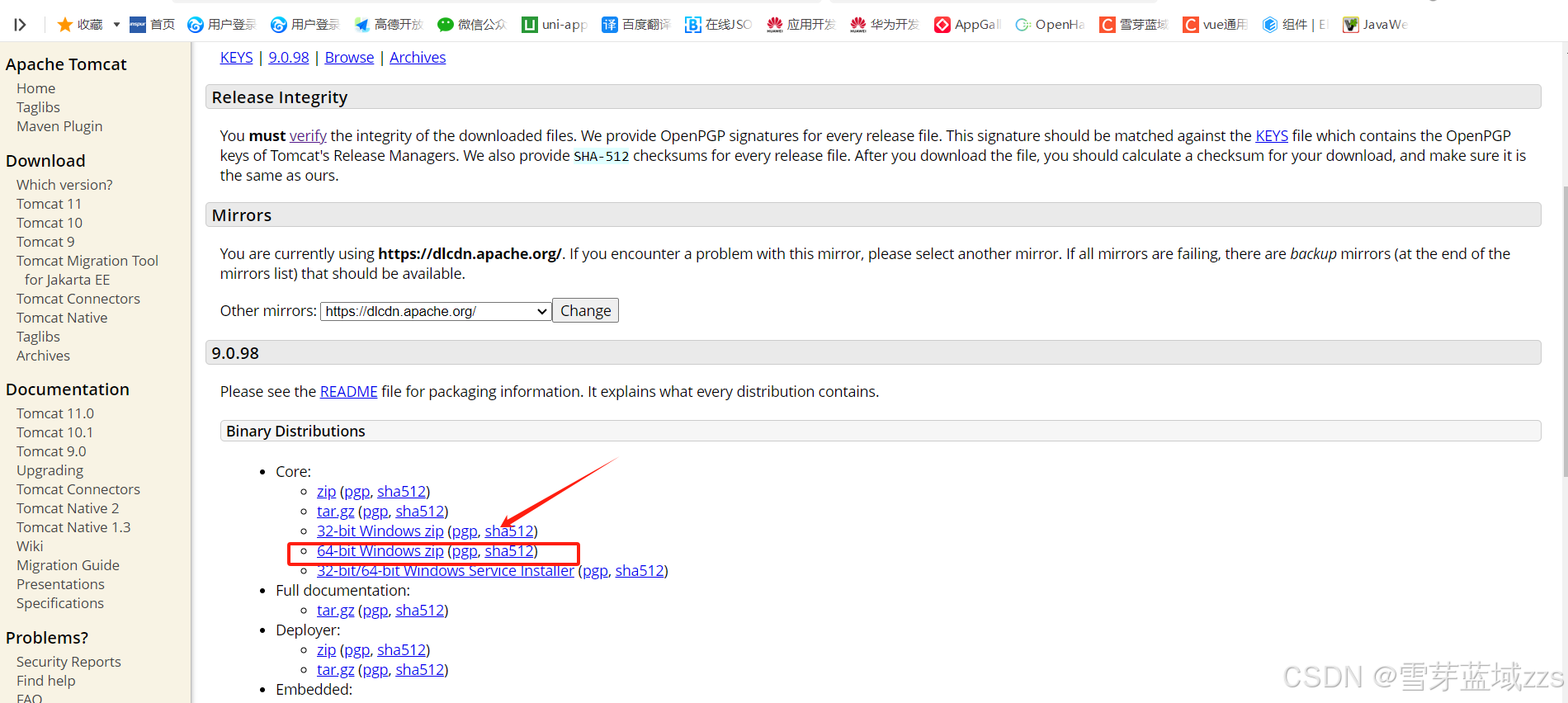This screenshot has width=1568, height=703.
Task: Open the Huawei 应用开发 bookmark
Action: (801, 25)
